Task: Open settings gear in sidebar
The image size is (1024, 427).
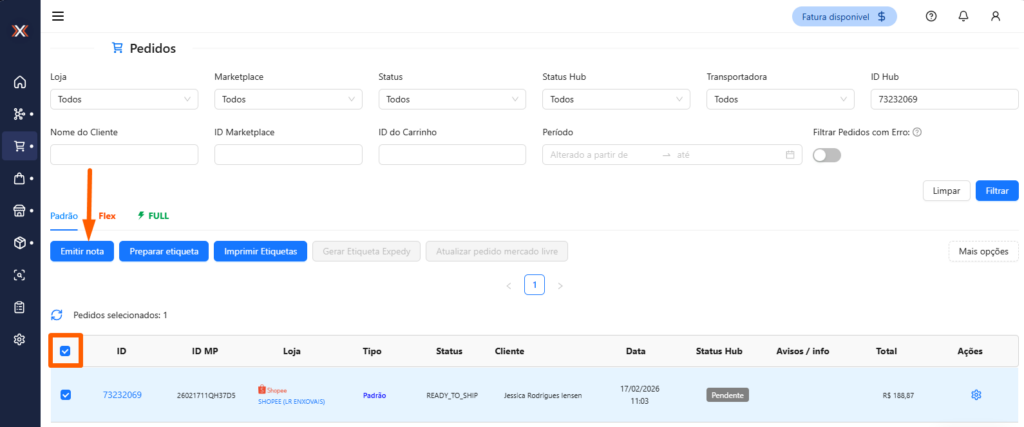Action: (19, 339)
